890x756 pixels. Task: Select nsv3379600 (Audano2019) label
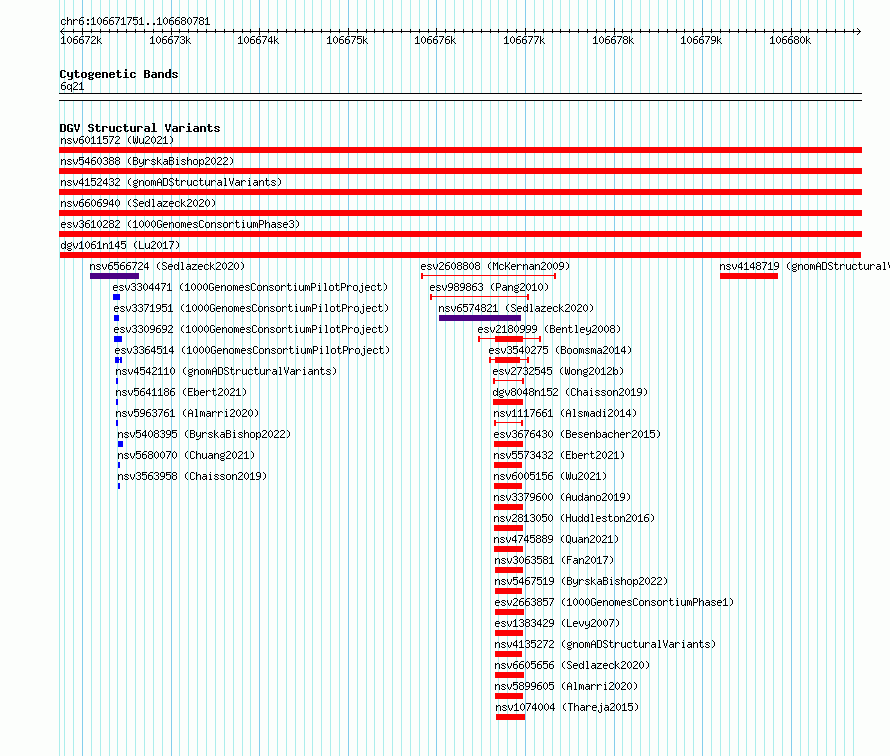click(562, 497)
